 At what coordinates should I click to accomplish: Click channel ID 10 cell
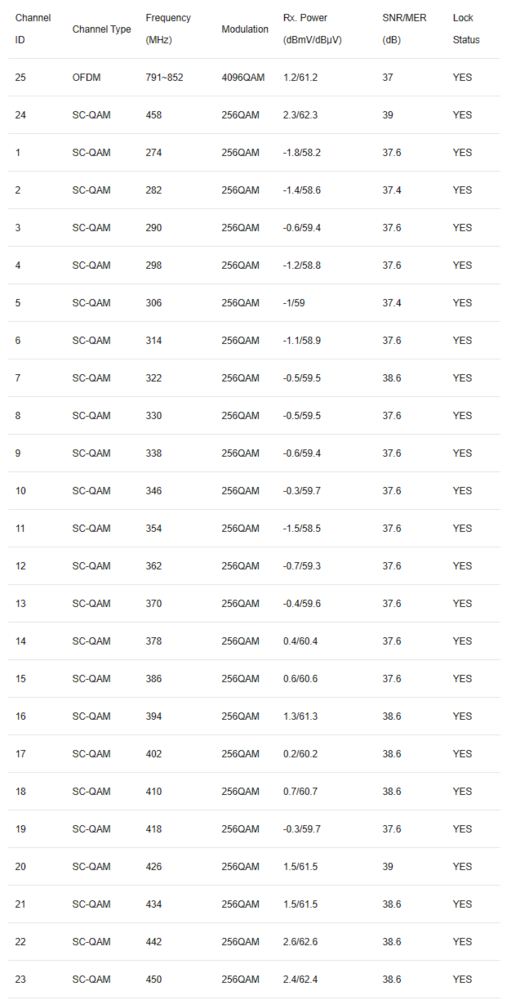(20, 491)
